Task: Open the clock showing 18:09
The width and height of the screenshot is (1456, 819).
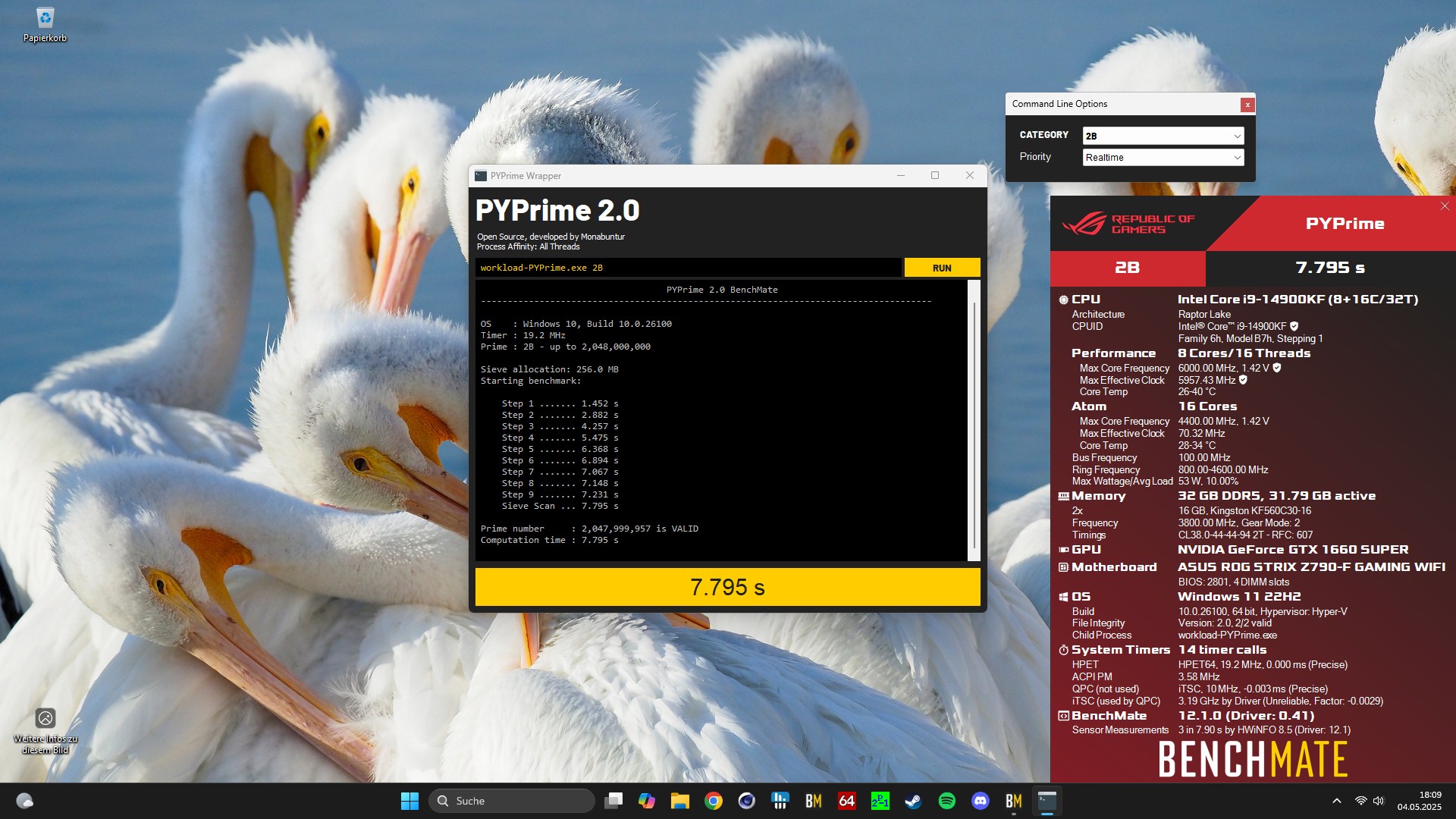Action: (1420, 801)
